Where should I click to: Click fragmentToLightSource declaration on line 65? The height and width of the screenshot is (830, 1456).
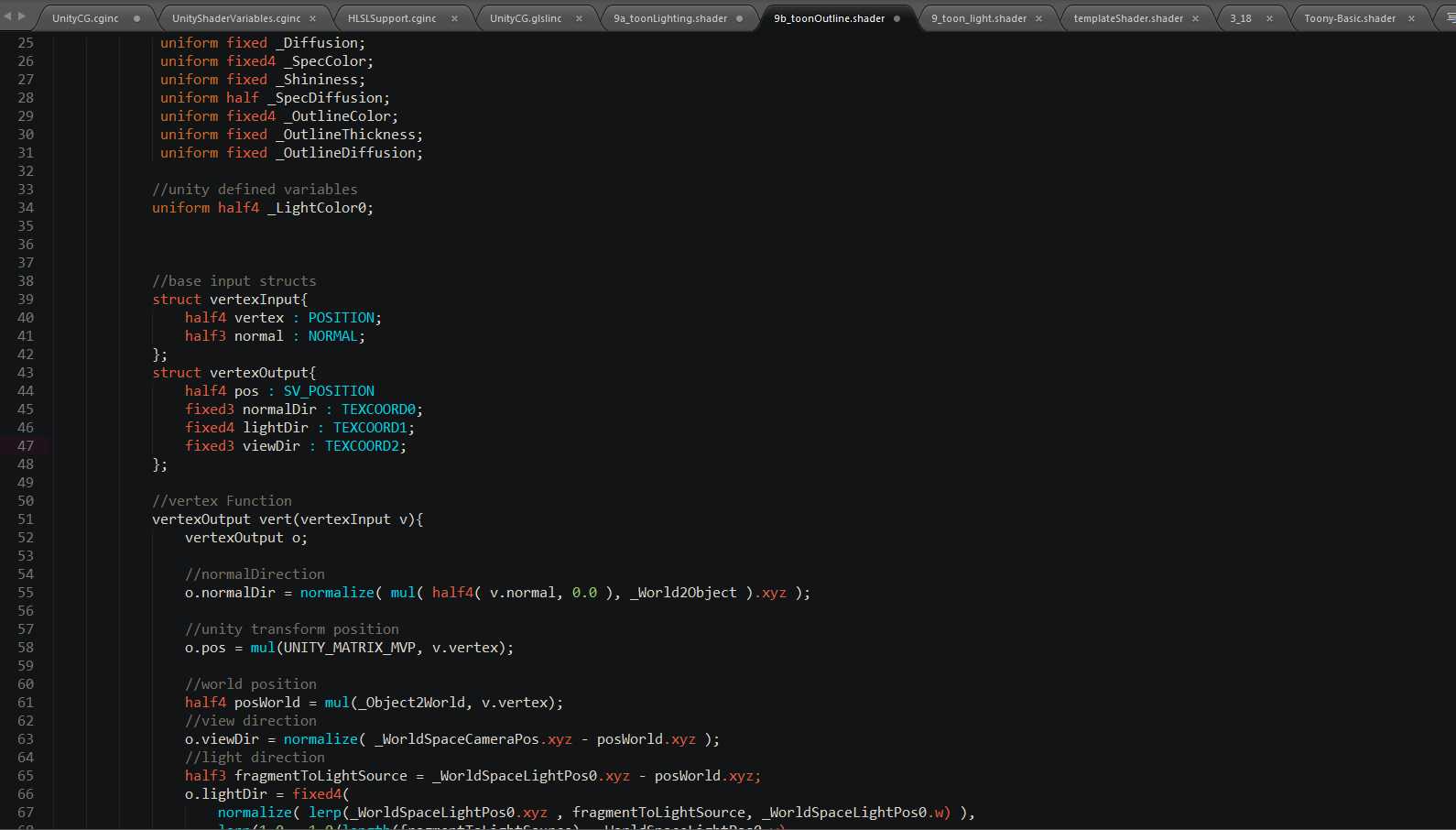[321, 776]
